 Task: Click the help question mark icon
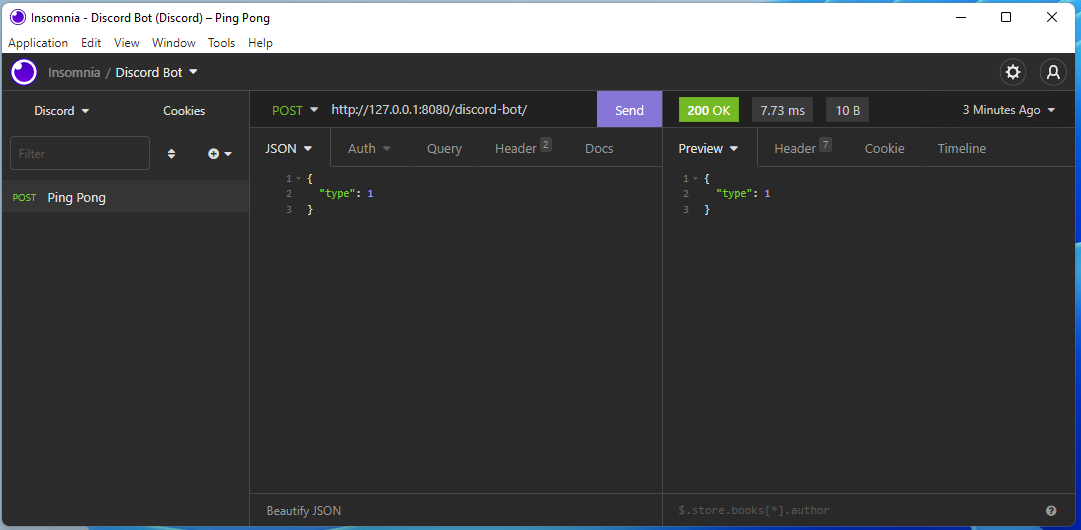click(x=1051, y=511)
